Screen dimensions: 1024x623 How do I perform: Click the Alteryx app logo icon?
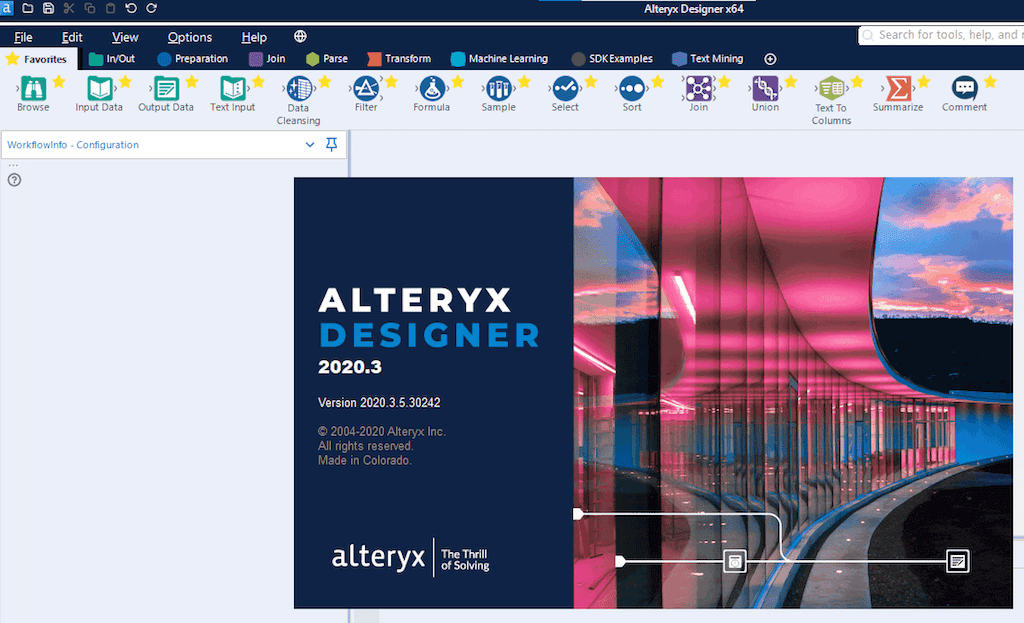pyautogui.click(x=7, y=8)
